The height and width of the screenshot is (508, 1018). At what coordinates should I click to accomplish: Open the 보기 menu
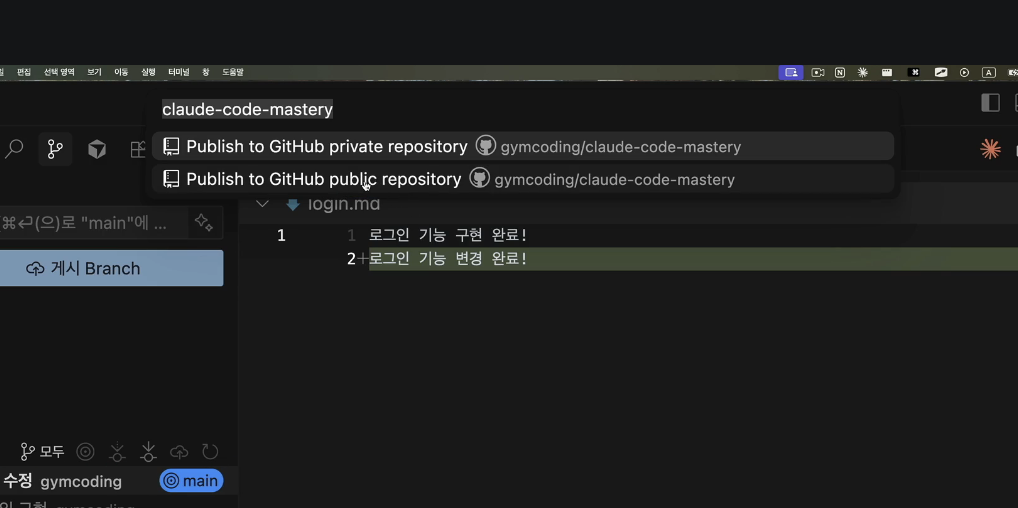click(94, 73)
